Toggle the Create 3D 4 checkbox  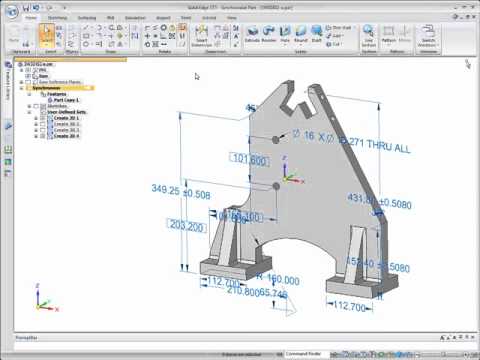[x=43, y=136]
